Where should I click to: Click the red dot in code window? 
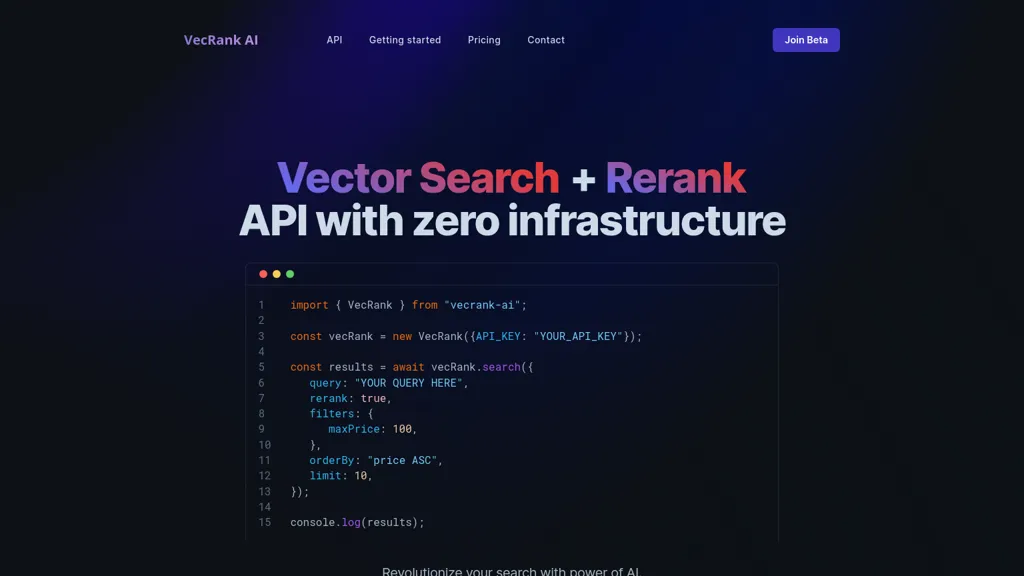tap(263, 274)
